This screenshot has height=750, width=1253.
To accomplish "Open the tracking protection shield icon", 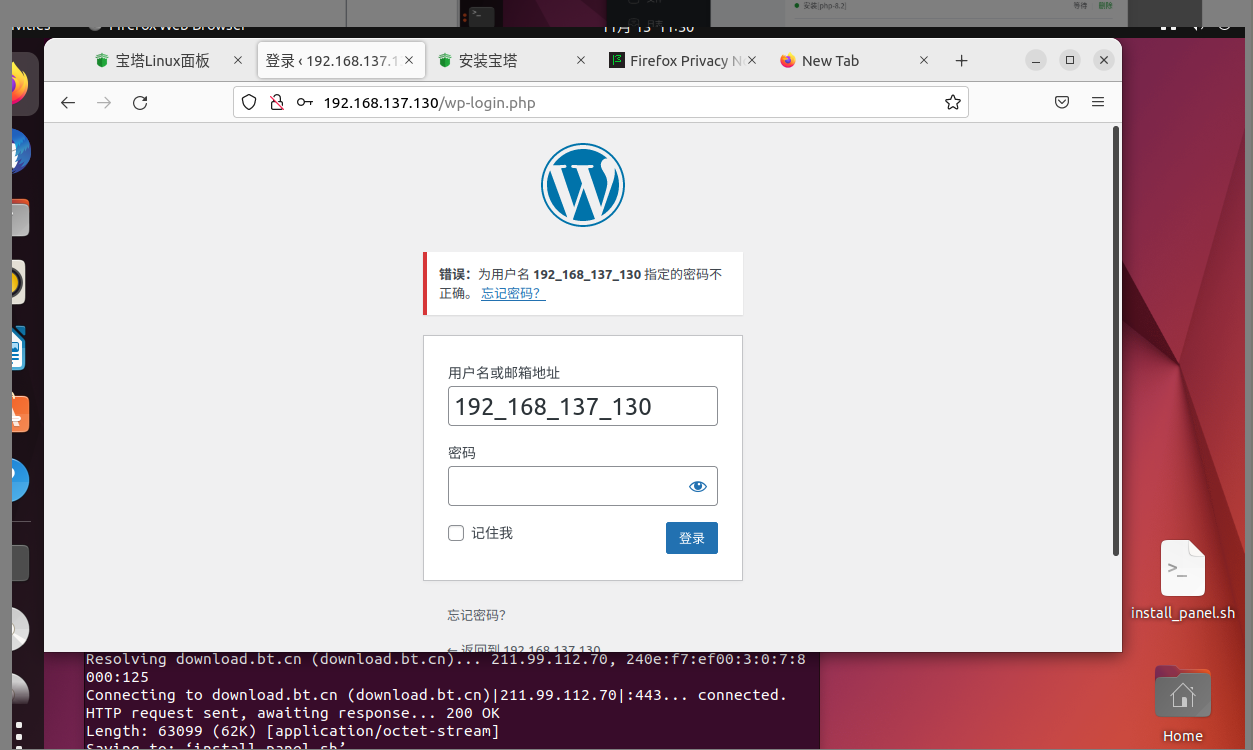I will pos(250,102).
